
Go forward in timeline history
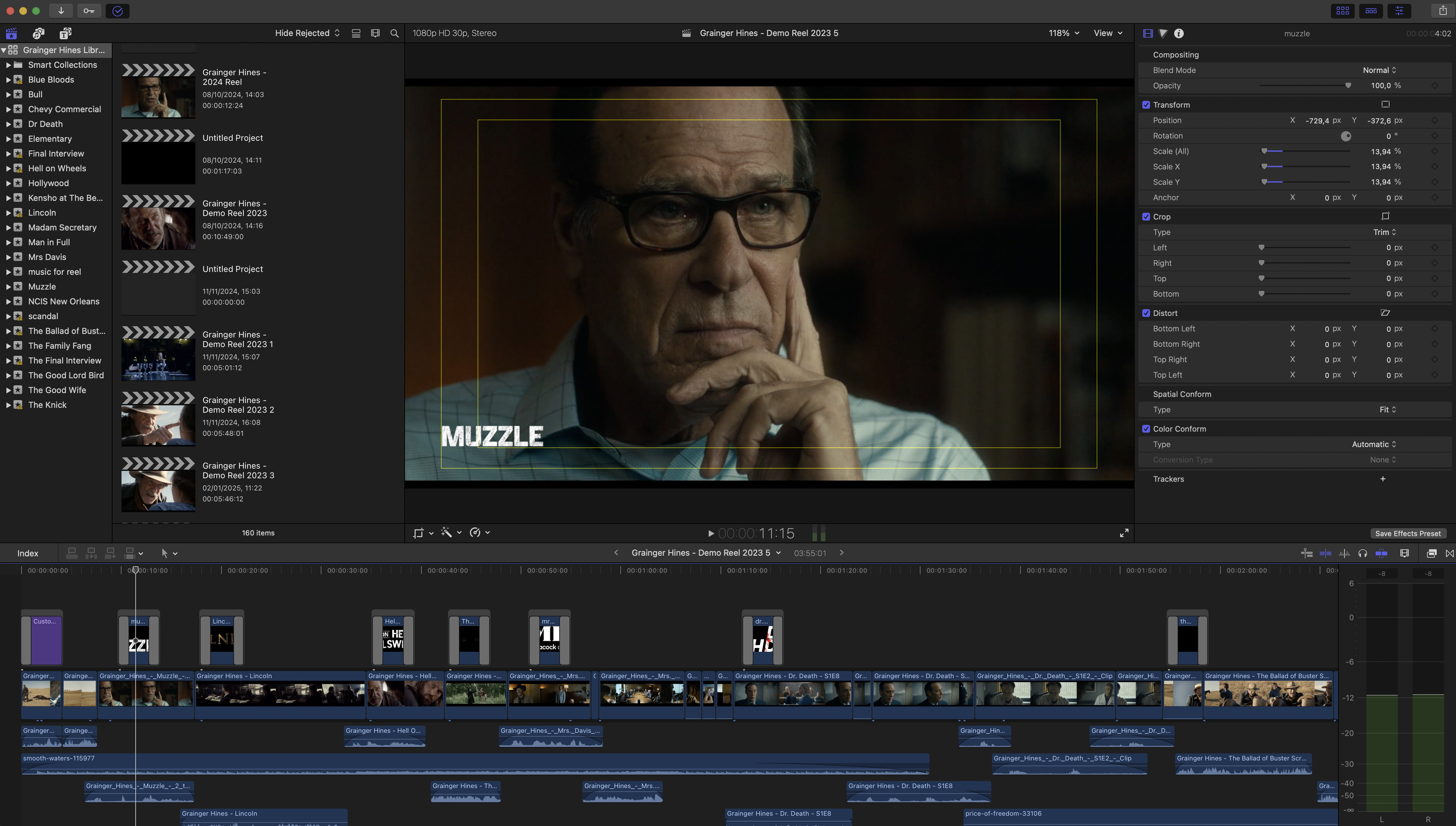pyautogui.click(x=842, y=552)
